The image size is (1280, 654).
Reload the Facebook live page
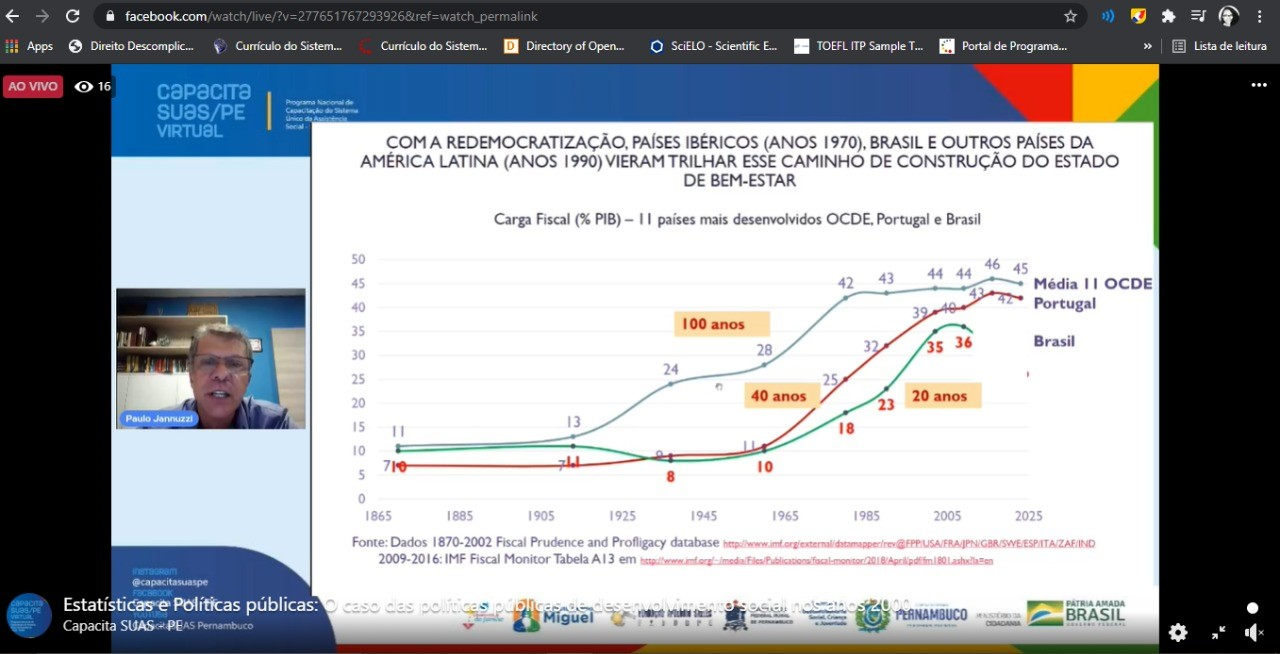[72, 16]
